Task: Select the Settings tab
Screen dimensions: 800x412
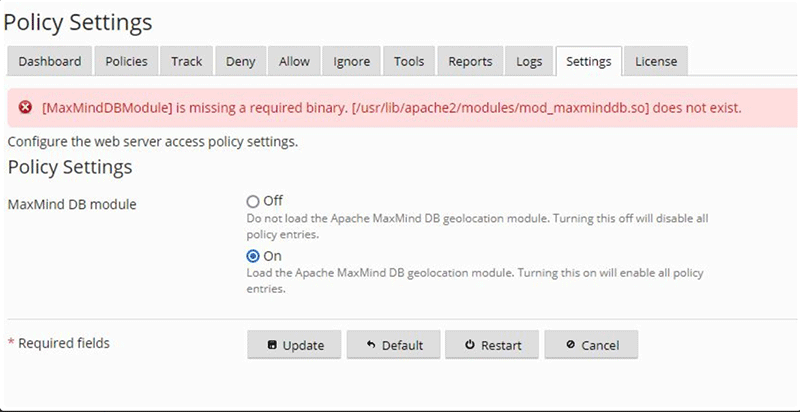Action: pos(588,61)
